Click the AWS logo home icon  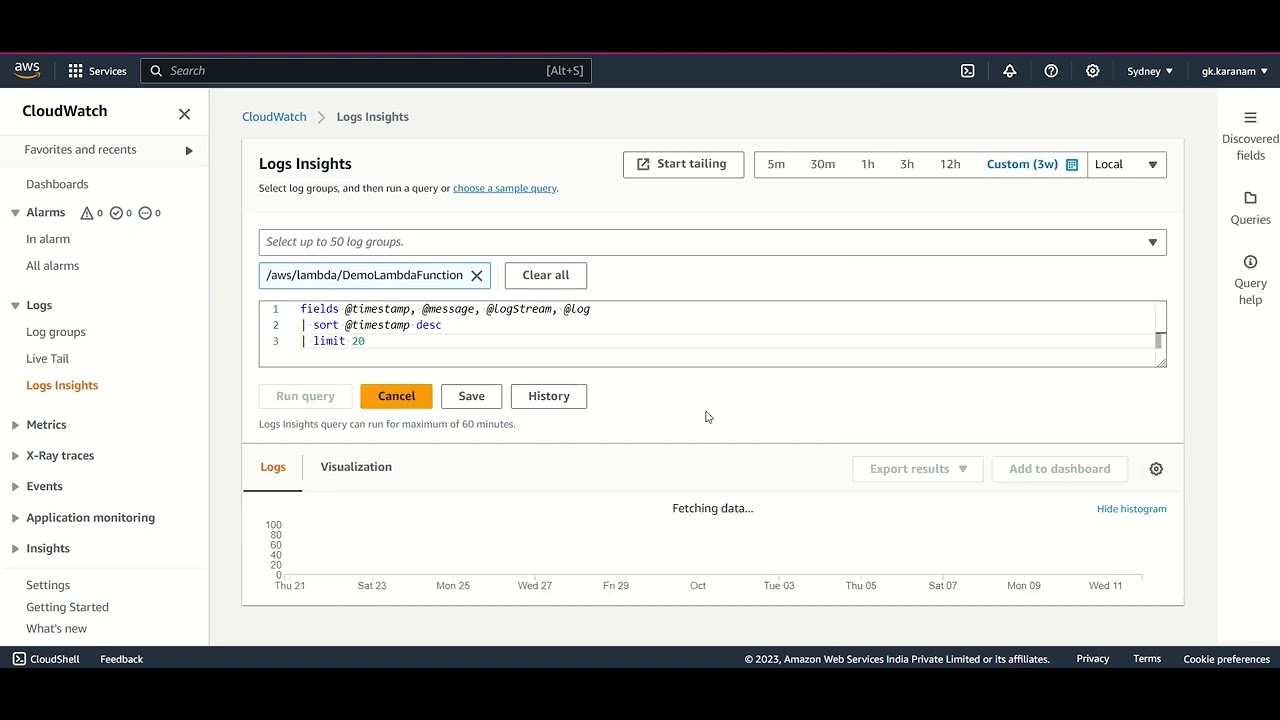(27, 70)
